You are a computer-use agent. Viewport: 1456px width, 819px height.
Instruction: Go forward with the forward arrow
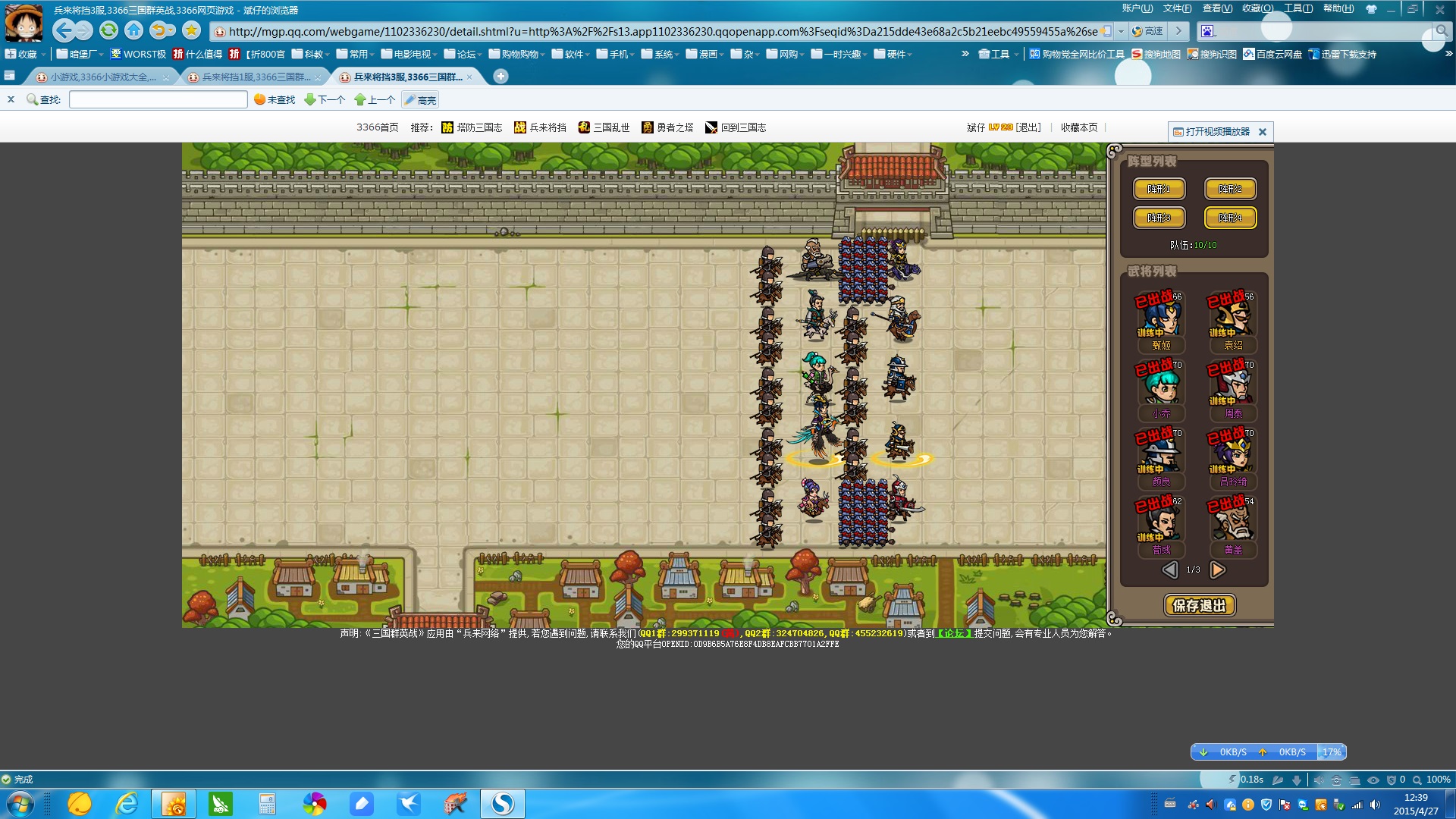click(x=83, y=30)
